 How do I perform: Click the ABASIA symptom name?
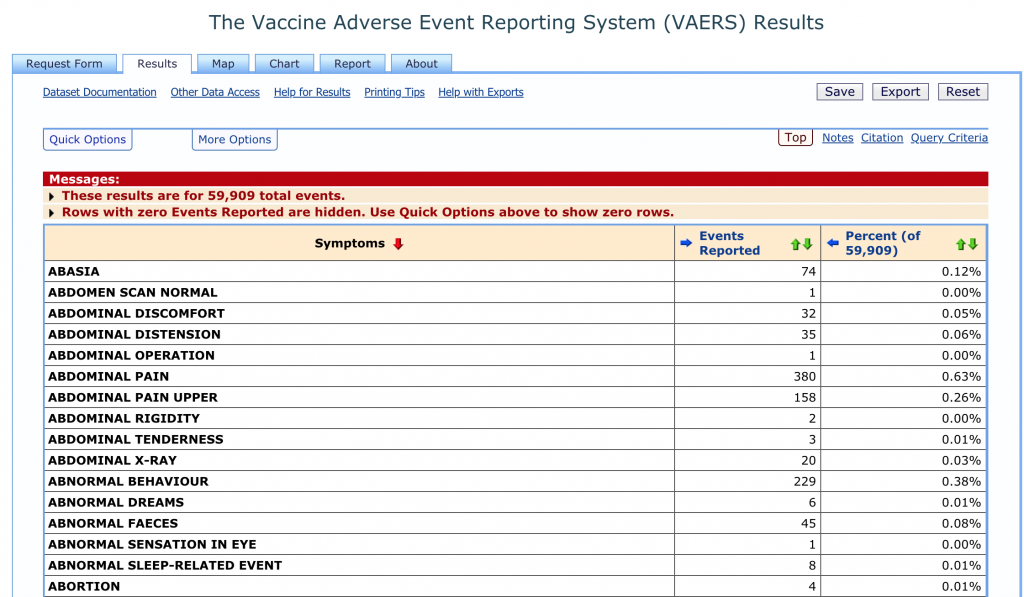click(x=74, y=272)
